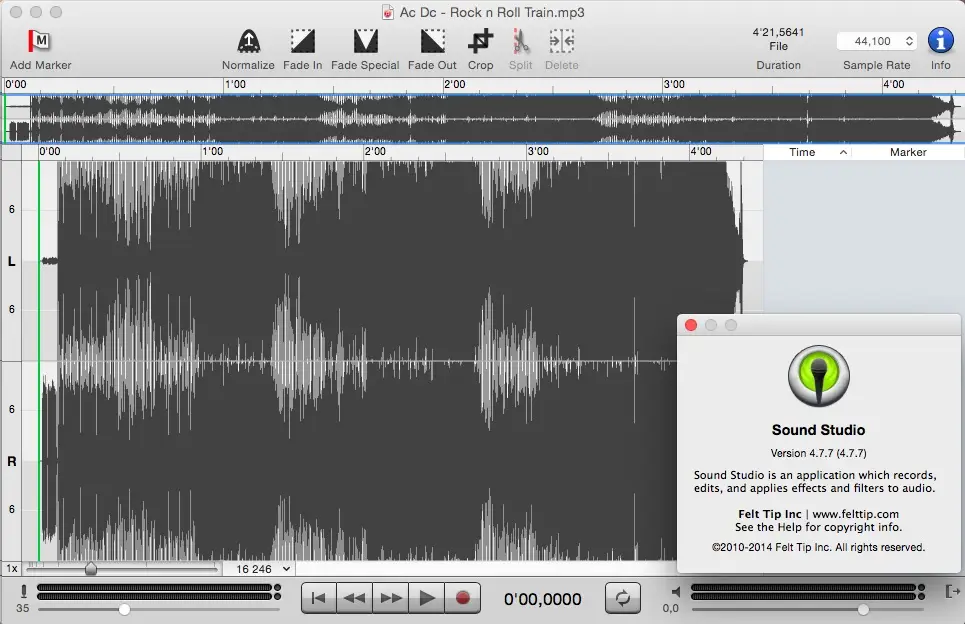Apply Normalize from the toolbar

click(x=248, y=41)
